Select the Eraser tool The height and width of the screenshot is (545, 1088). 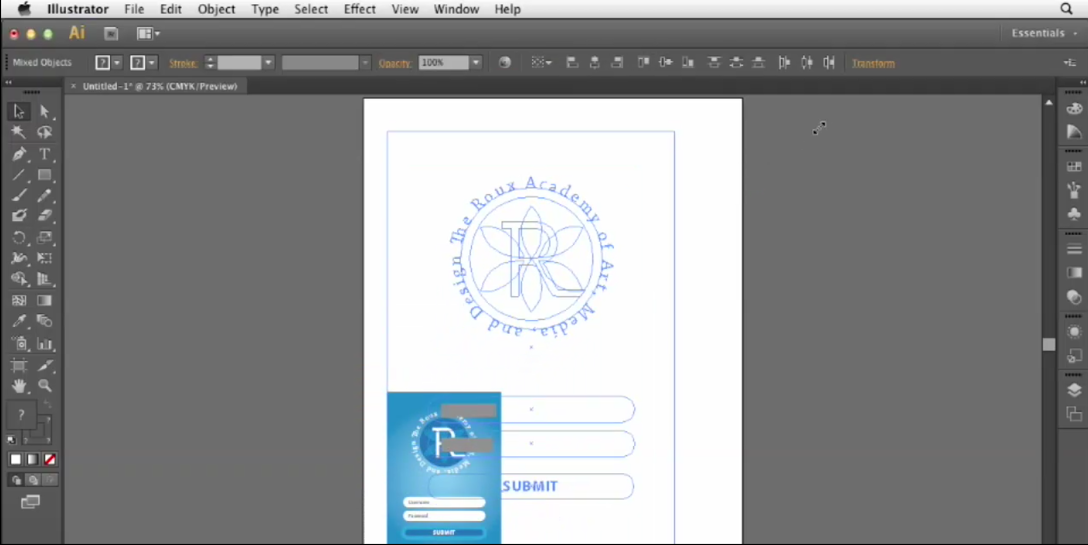44,216
